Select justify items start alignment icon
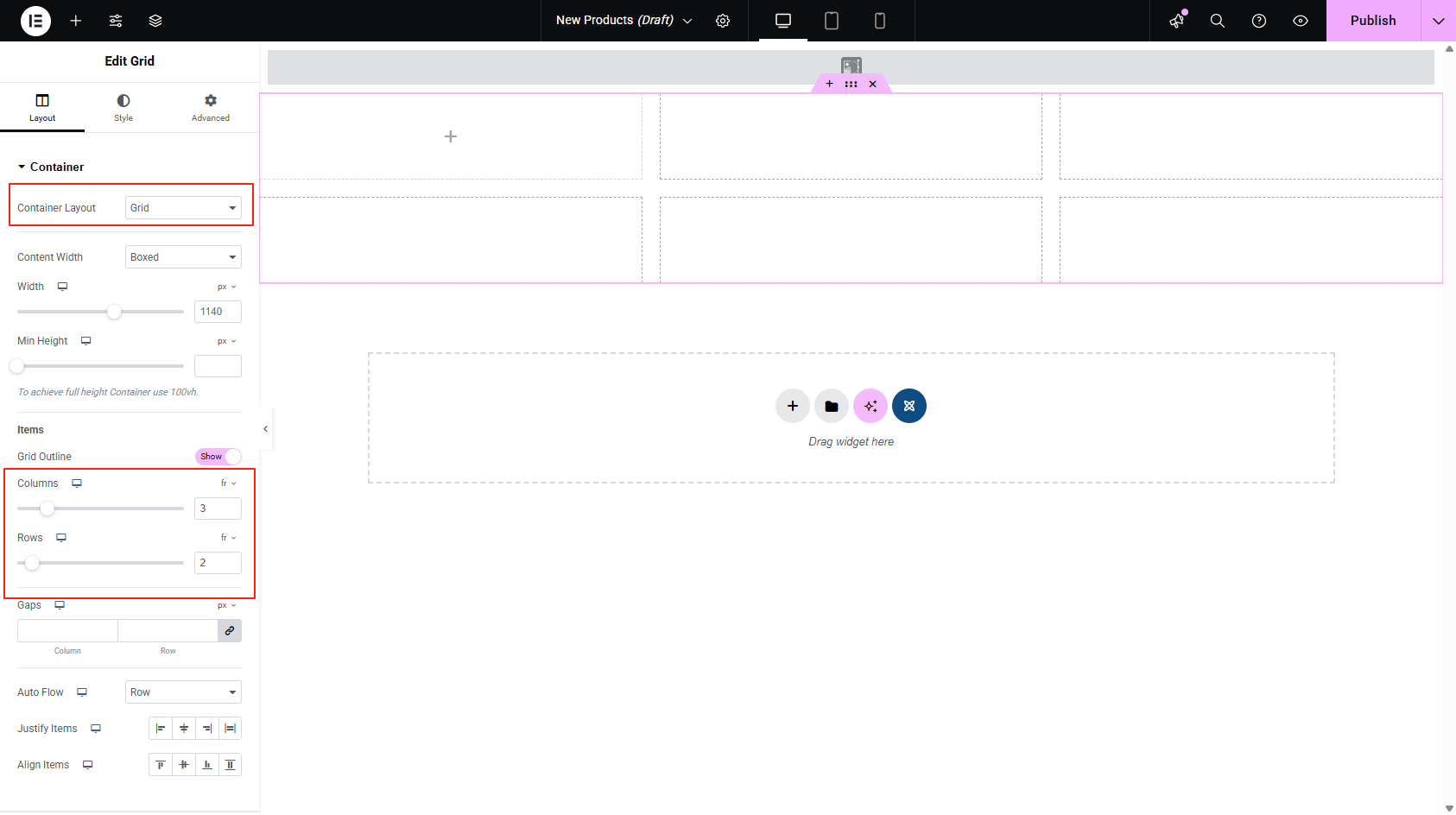 coord(161,728)
